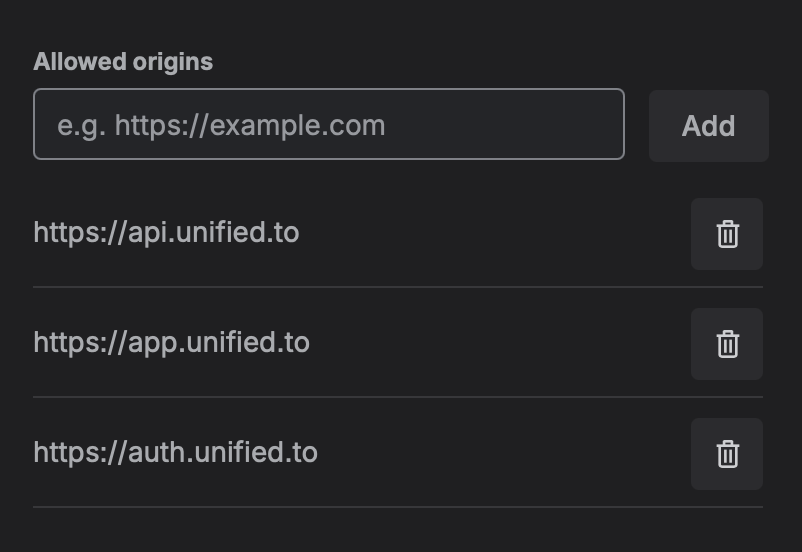
Task: Select the https://api.unified.to row text
Action: (166, 233)
